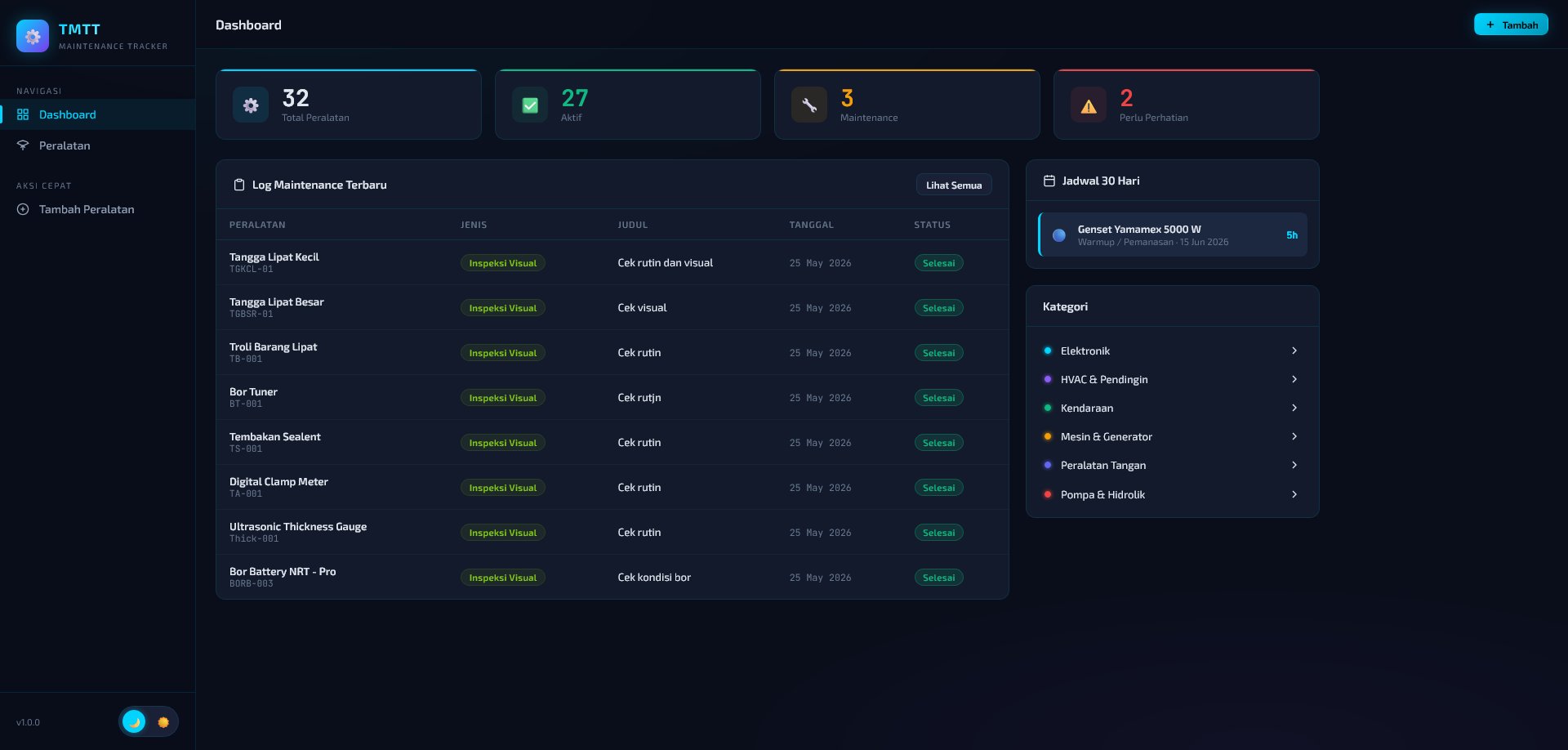The image size is (1568, 750).
Task: Click the JUDUL column header
Action: point(633,225)
